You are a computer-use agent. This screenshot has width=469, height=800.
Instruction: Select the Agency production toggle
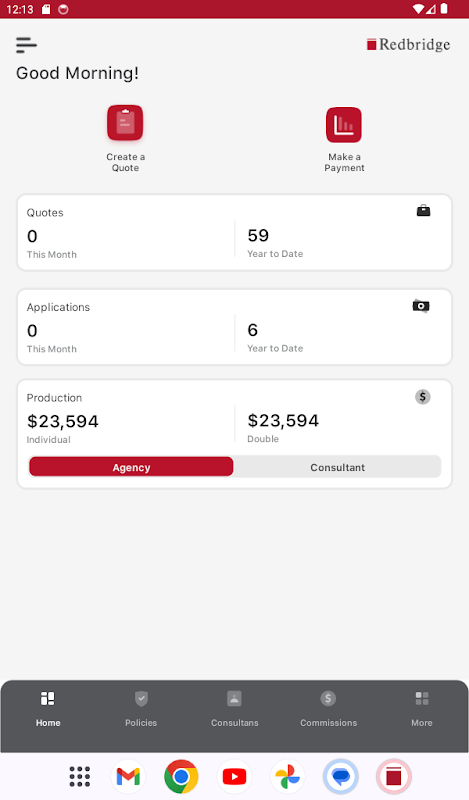[x=131, y=467]
